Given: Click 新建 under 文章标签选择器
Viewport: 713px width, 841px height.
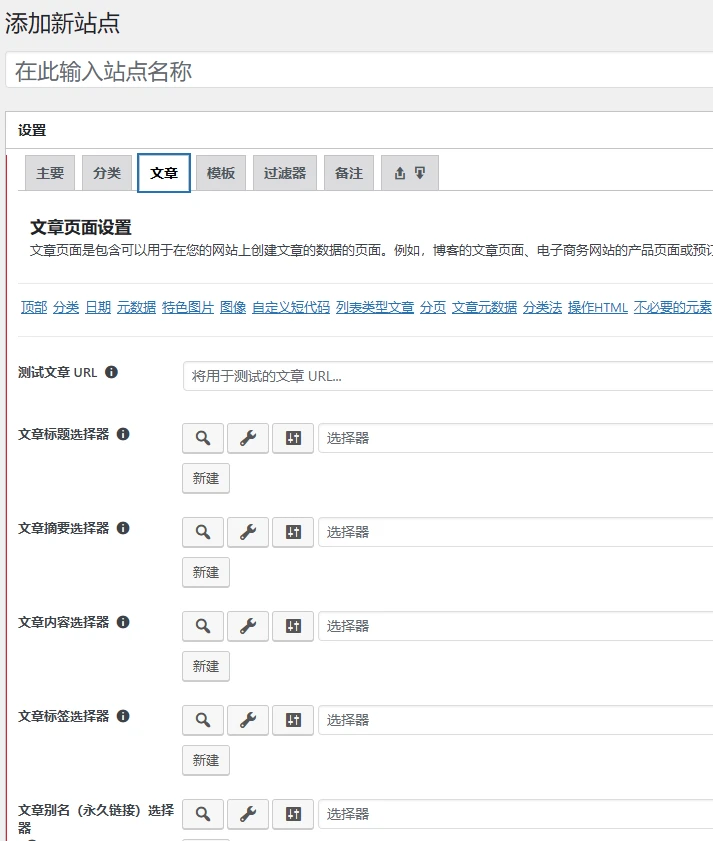Looking at the screenshot, I should coord(206,760).
